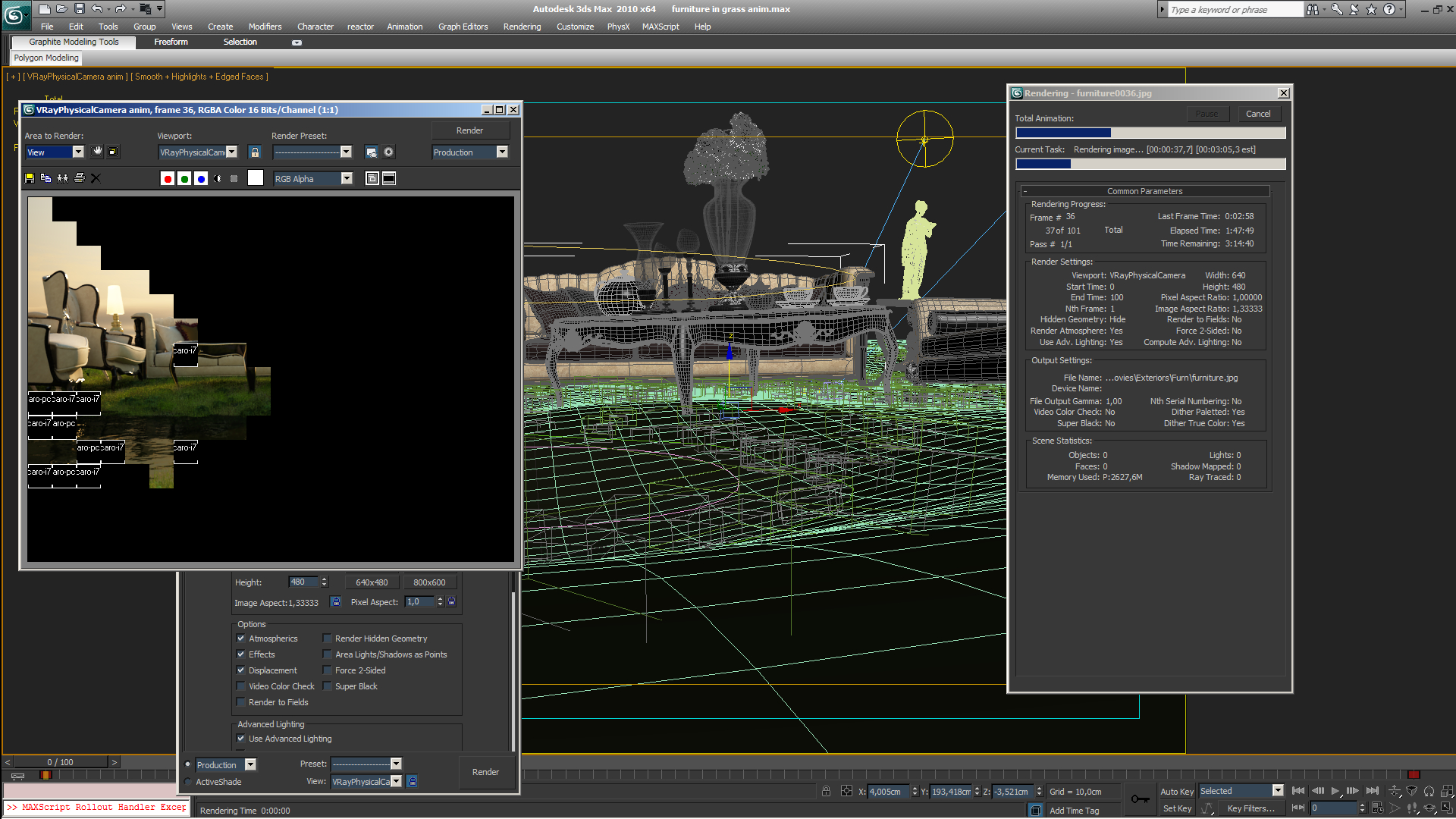This screenshot has height=819, width=1456.
Task: Click the Clone Rendered Frame Window icon
Action: (63, 178)
